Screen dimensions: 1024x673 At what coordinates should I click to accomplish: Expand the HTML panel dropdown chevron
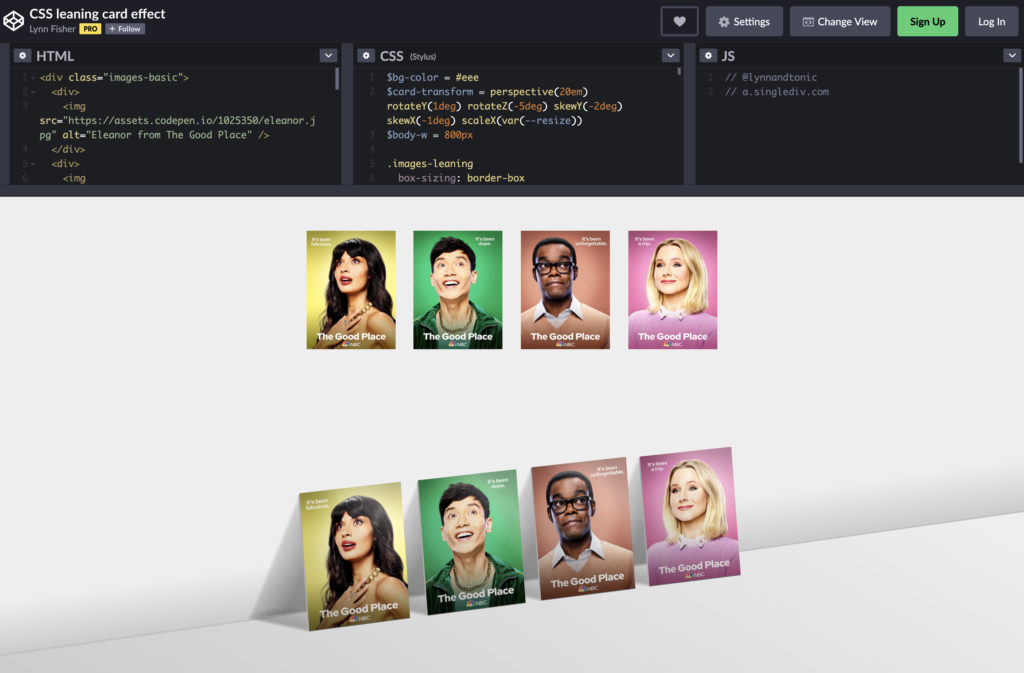tap(329, 55)
